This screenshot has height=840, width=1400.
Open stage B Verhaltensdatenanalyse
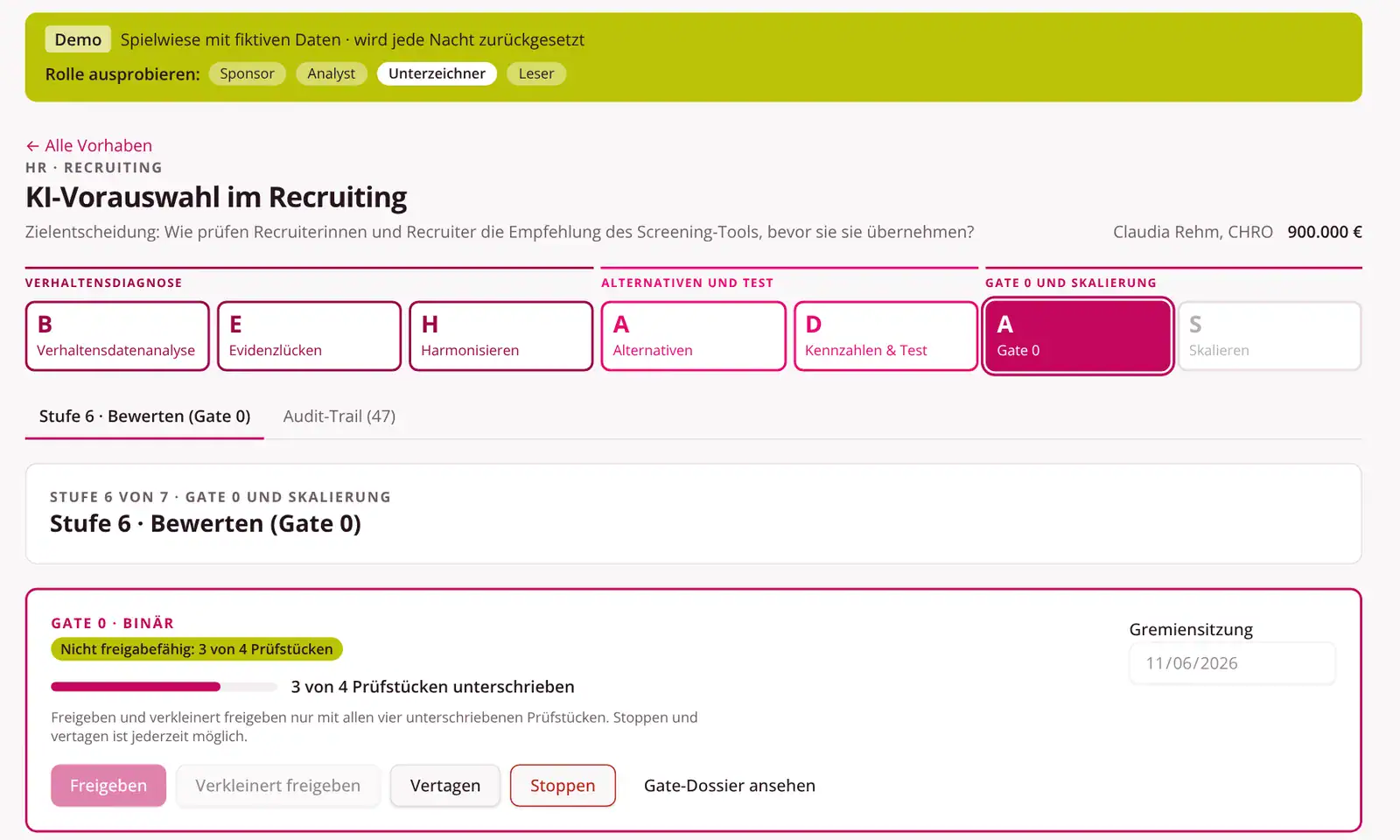click(117, 336)
